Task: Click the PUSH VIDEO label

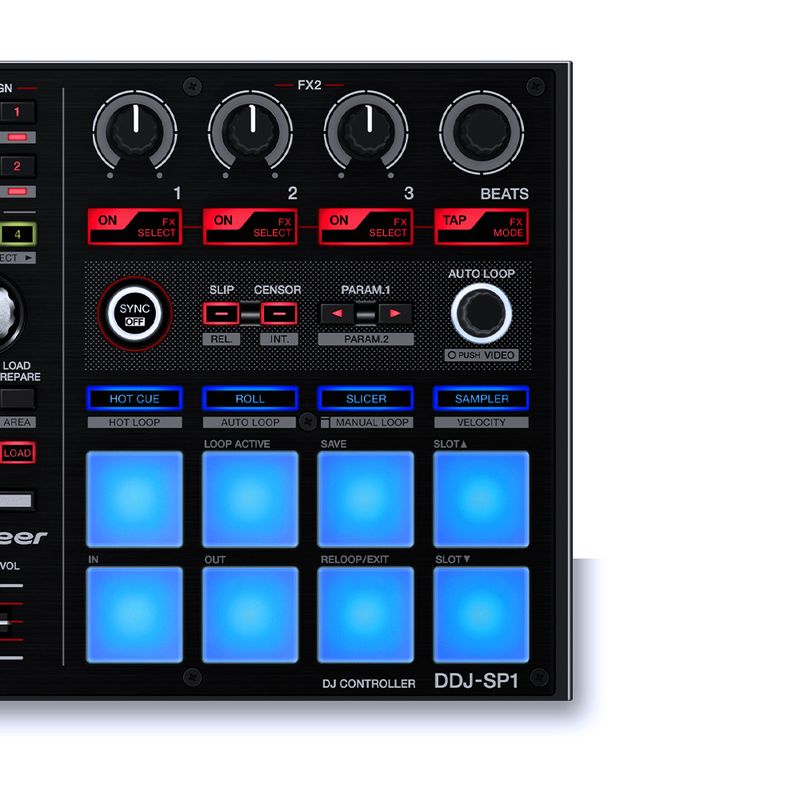Action: click(482, 355)
